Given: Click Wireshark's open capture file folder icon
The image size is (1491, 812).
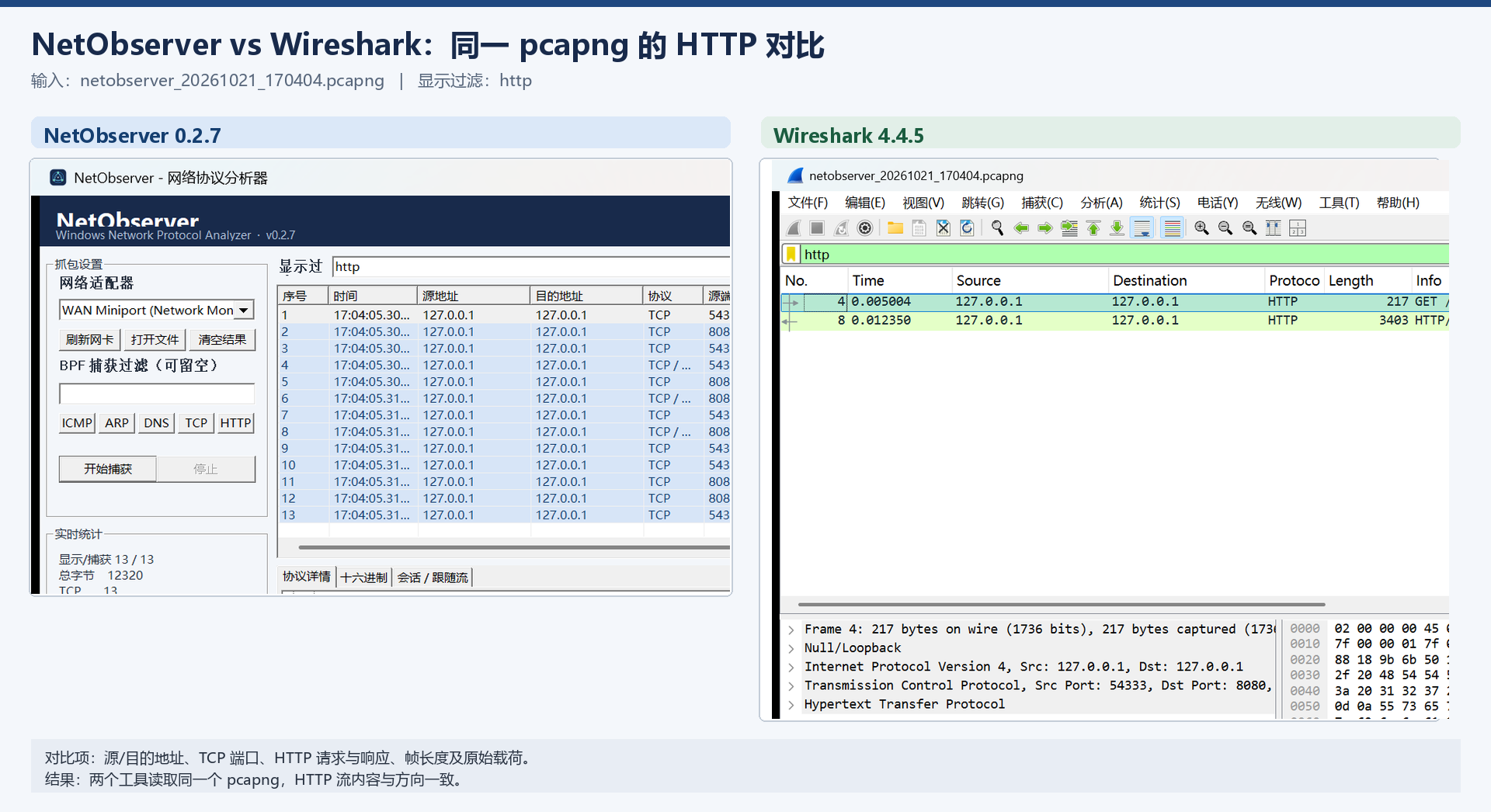Looking at the screenshot, I should [895, 228].
